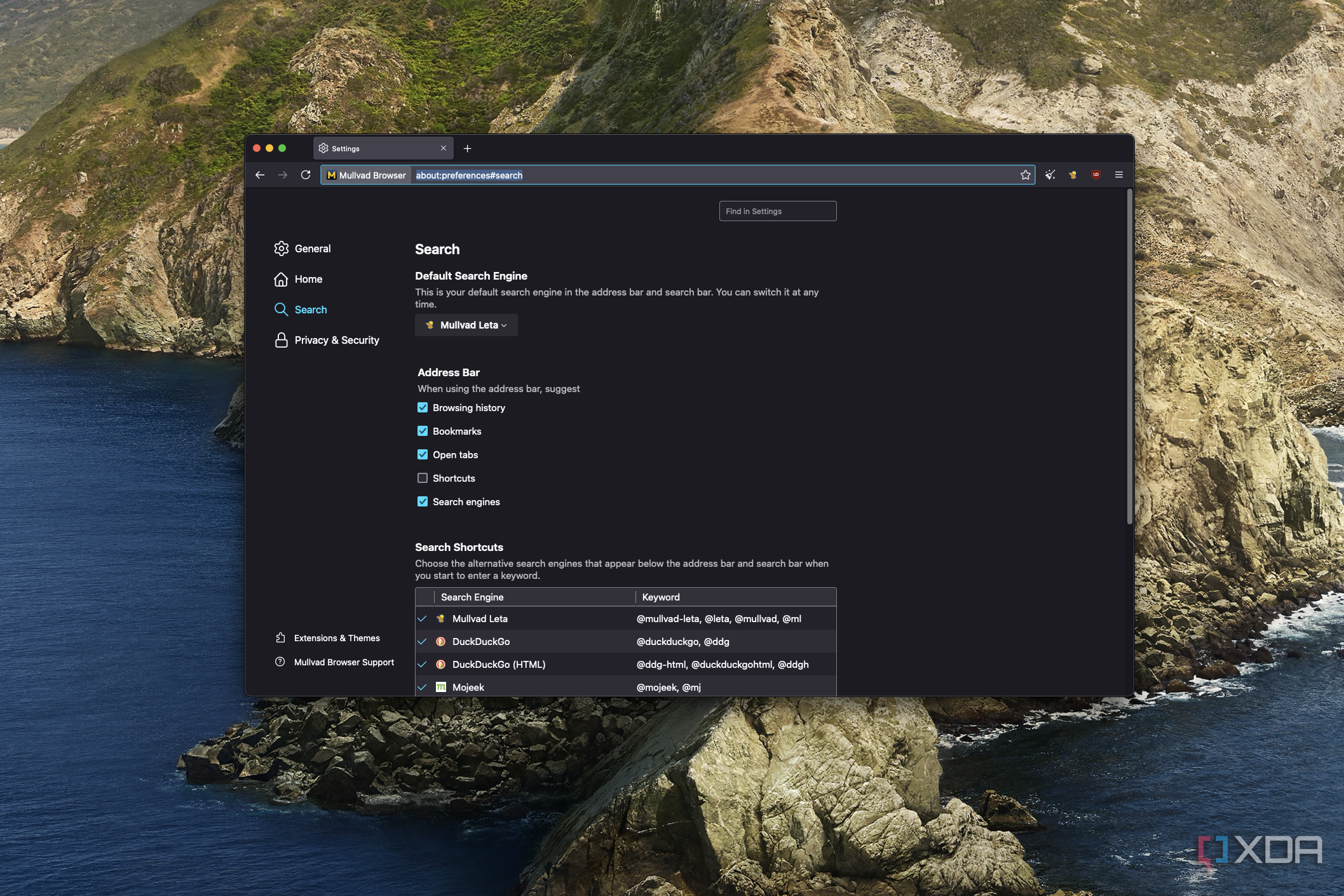Click the Home house icon in sidebar
Screen dimensions: 1344x896
point(281,279)
